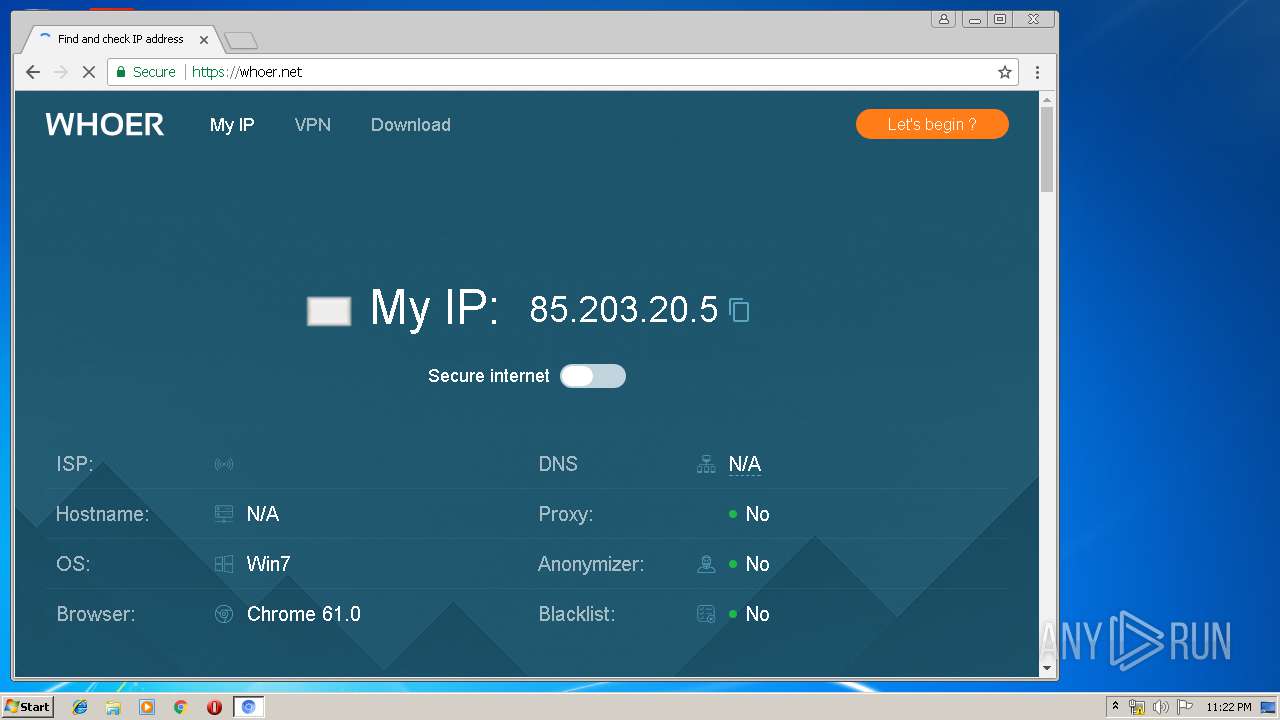Screen dimensions: 1280x720
Task: Click the WHOER logo
Action: tap(105, 125)
